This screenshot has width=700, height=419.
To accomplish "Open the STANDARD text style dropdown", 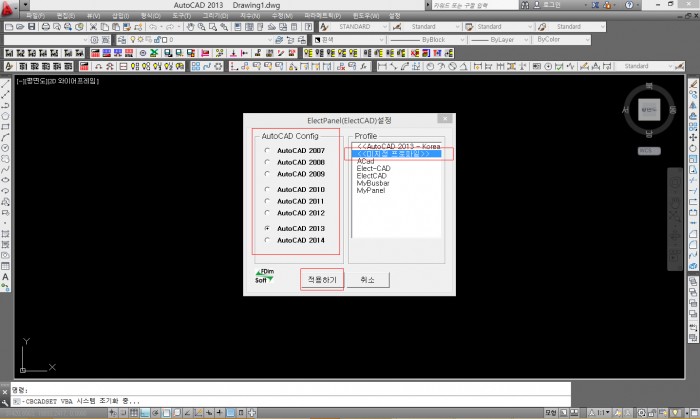I will [x=360, y=27].
